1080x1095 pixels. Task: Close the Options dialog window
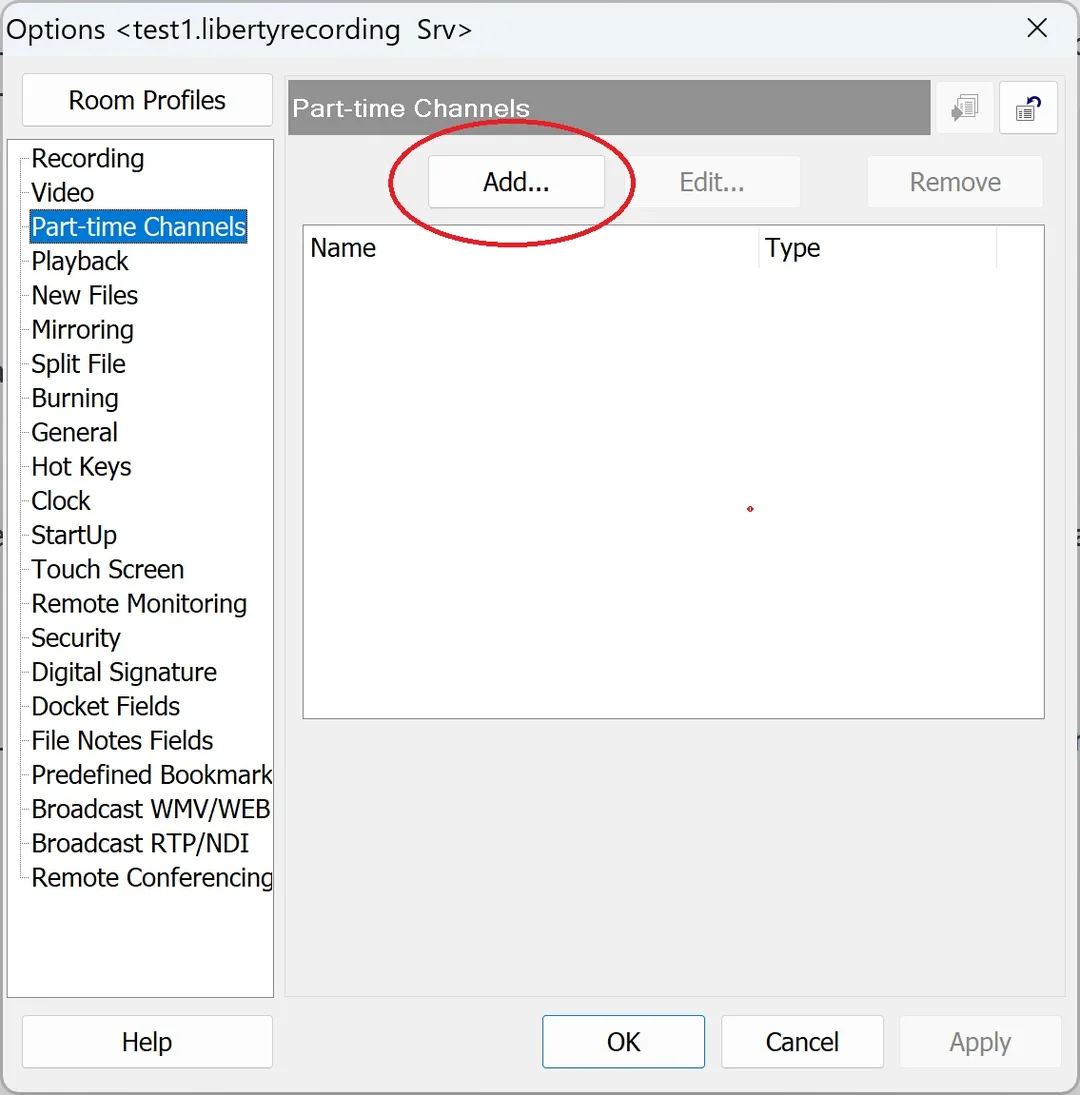coord(1037,29)
